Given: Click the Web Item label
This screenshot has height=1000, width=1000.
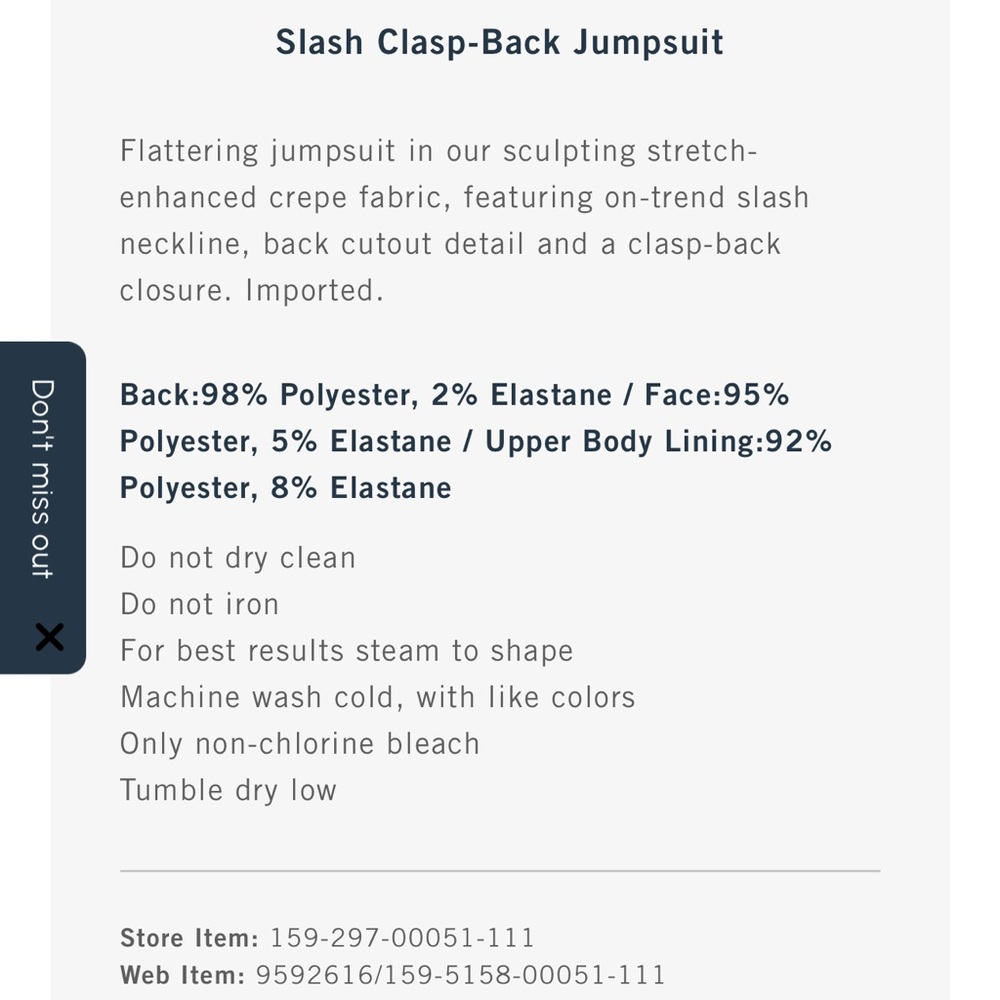Looking at the screenshot, I should click(182, 975).
